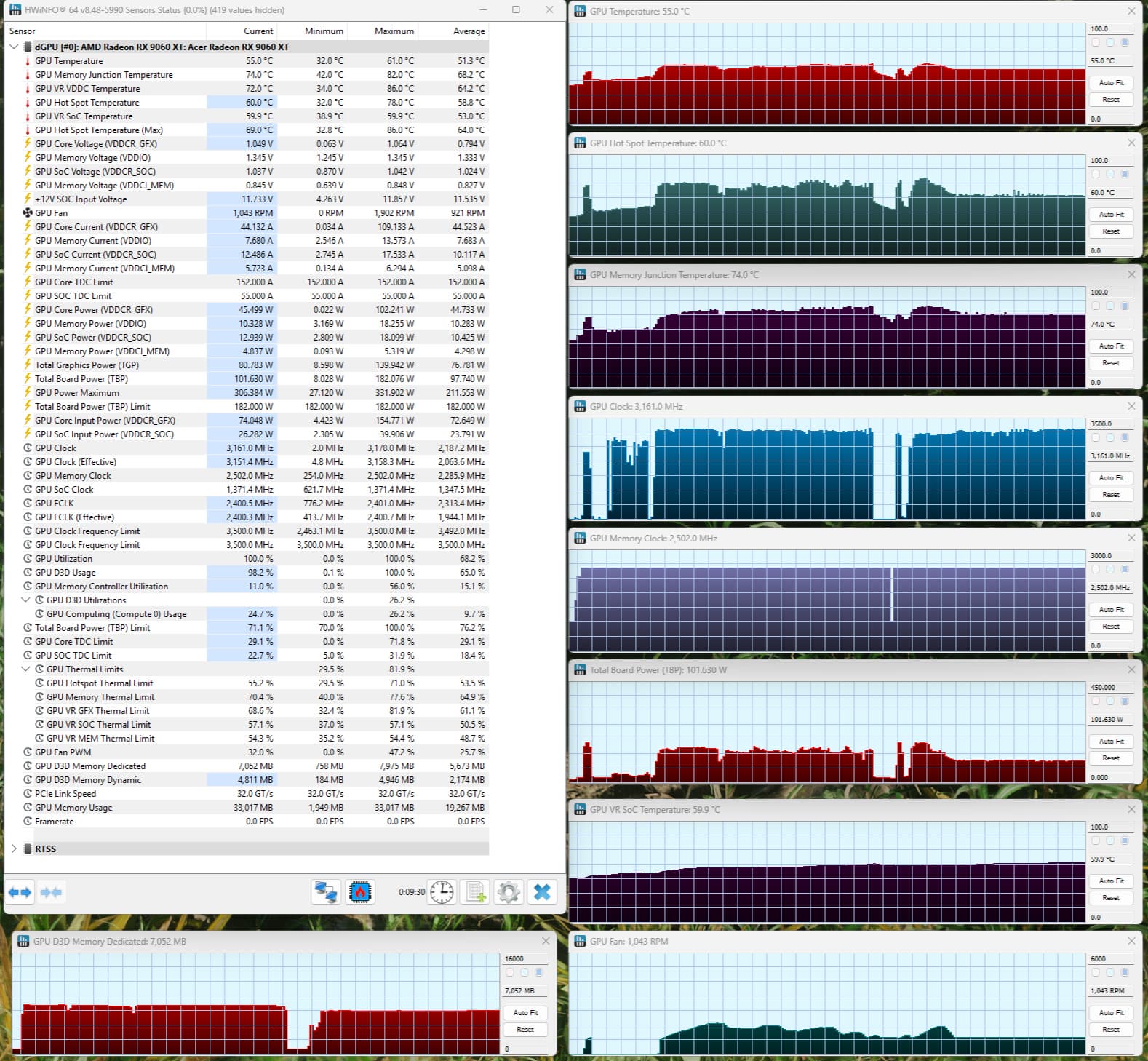
Task: Select the +12V SOC Input Voltage row label
Action: click(x=81, y=199)
